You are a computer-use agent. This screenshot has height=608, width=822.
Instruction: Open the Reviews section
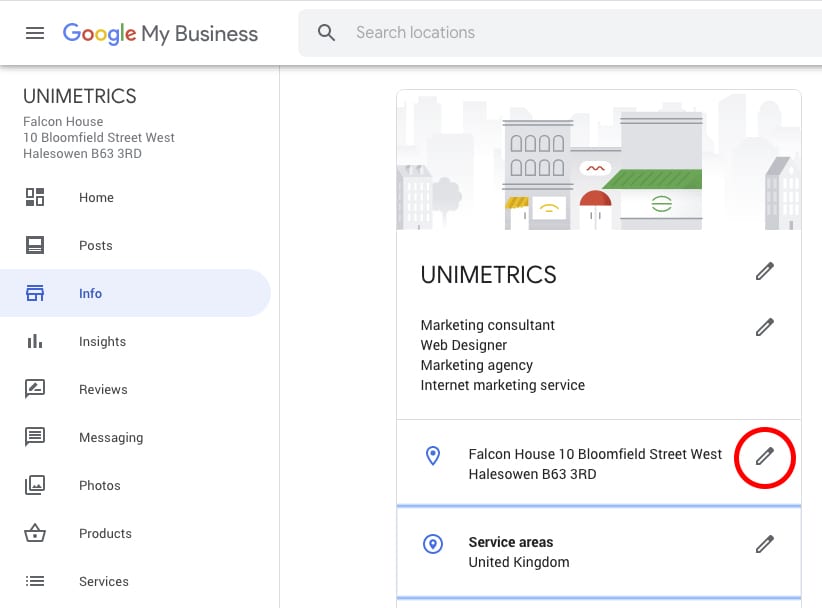click(103, 389)
